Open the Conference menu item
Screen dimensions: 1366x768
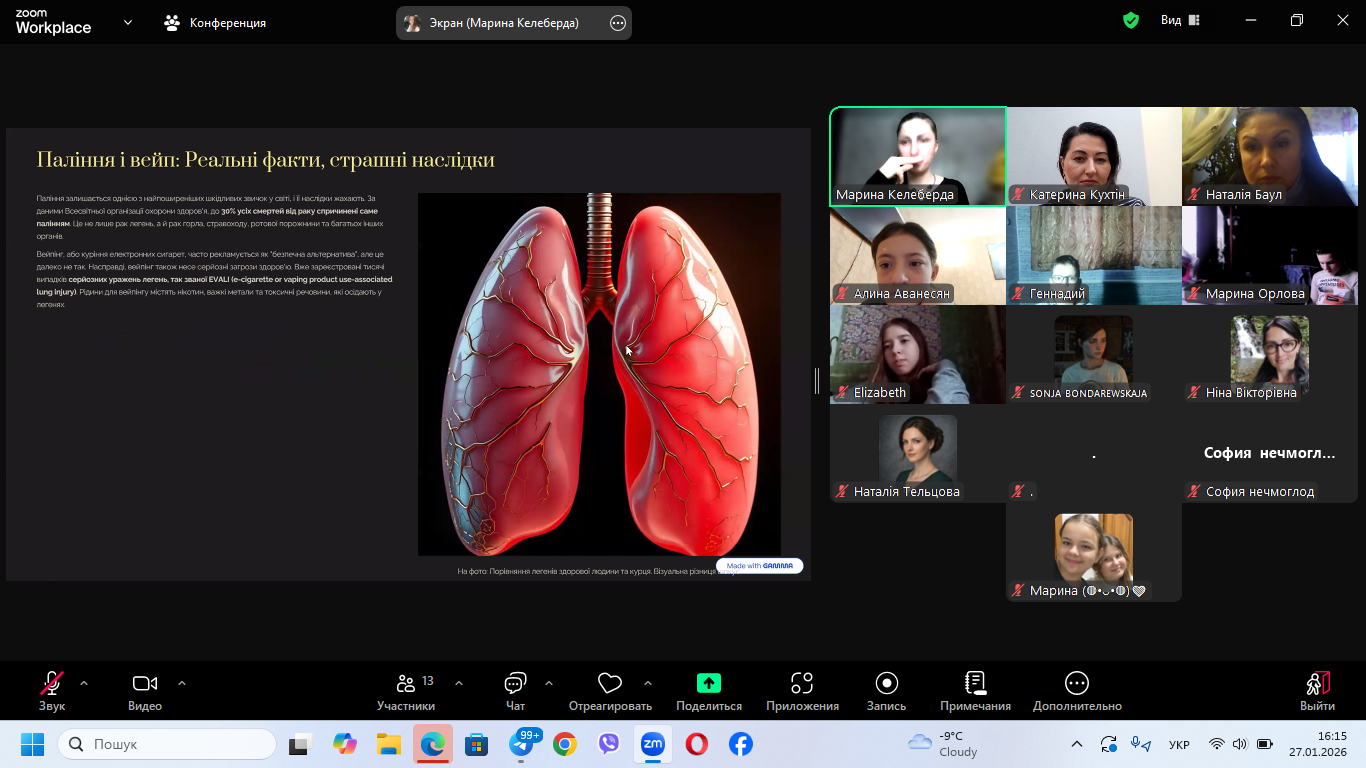[x=215, y=22]
